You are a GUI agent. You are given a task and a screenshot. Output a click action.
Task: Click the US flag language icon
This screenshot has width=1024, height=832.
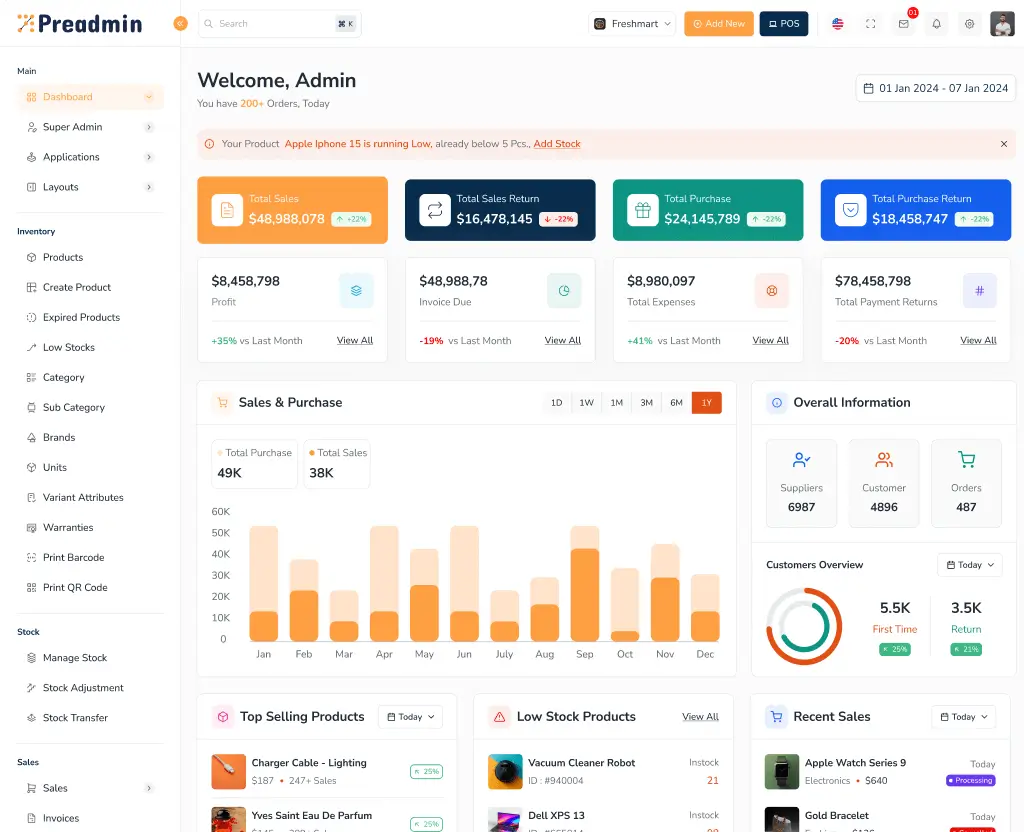tap(837, 23)
